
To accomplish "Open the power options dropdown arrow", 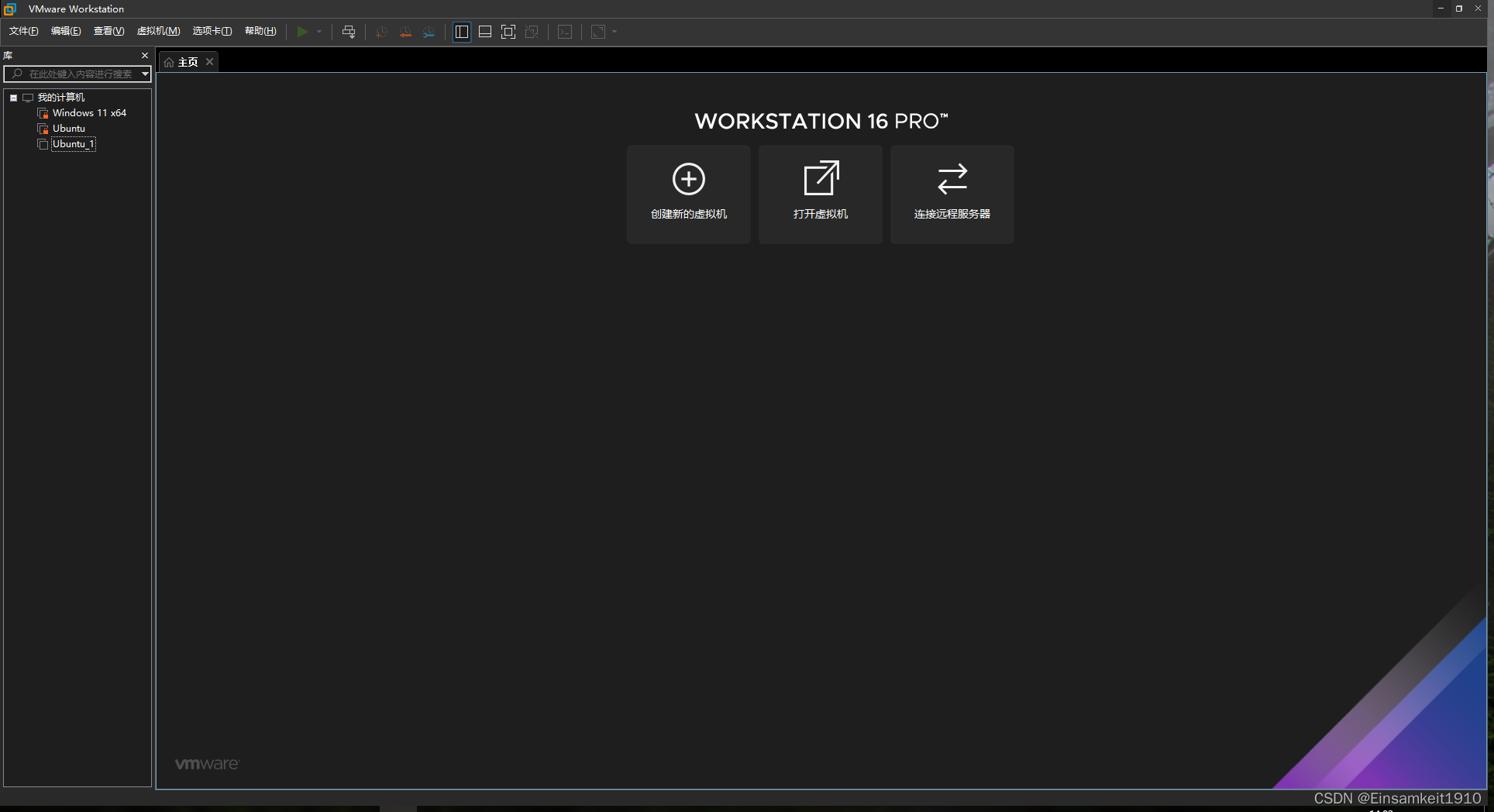I will (x=319, y=32).
